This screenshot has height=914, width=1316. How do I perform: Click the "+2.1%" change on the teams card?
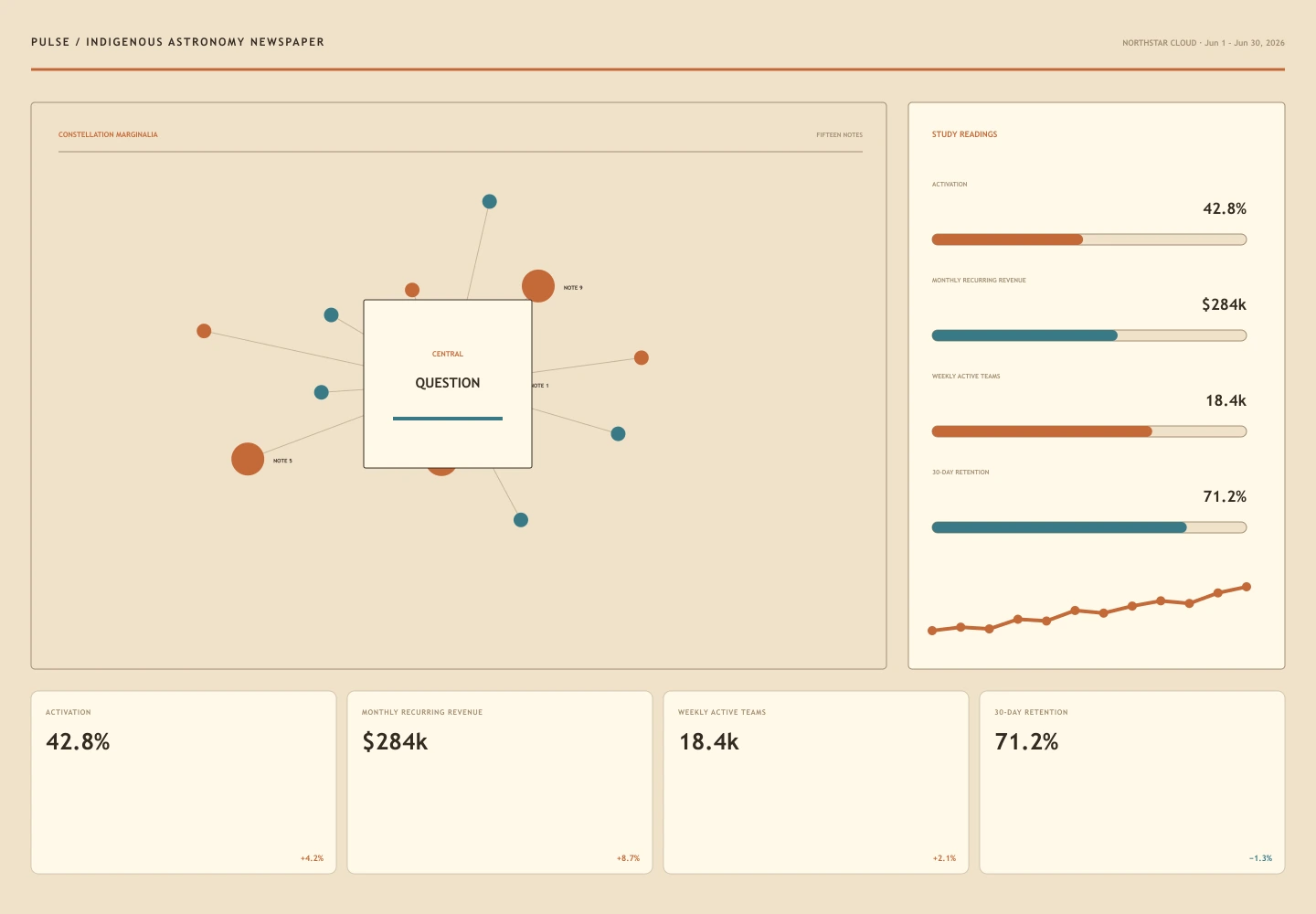[x=944, y=858]
